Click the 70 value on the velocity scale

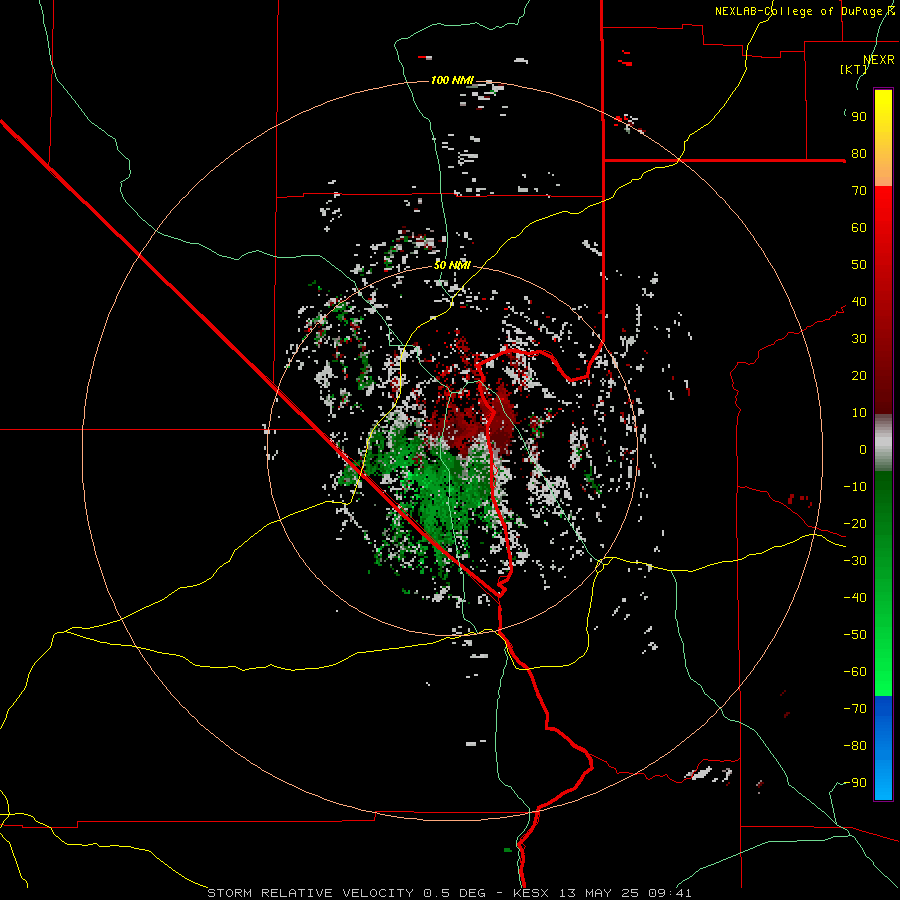tap(859, 191)
